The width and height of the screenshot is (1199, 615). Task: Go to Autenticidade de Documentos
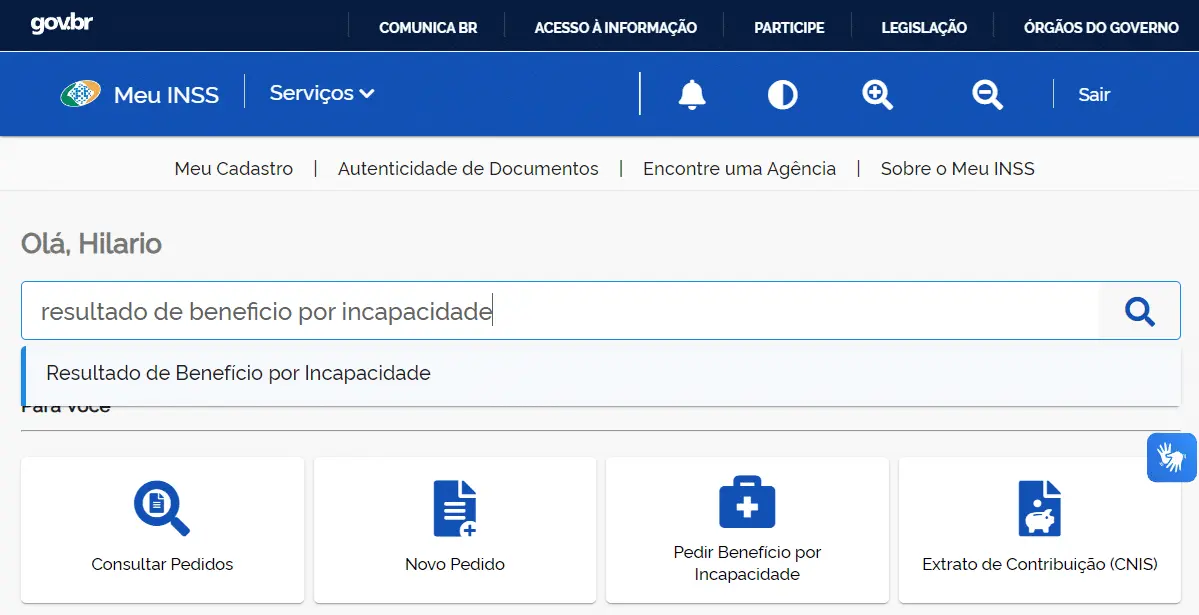tap(468, 168)
